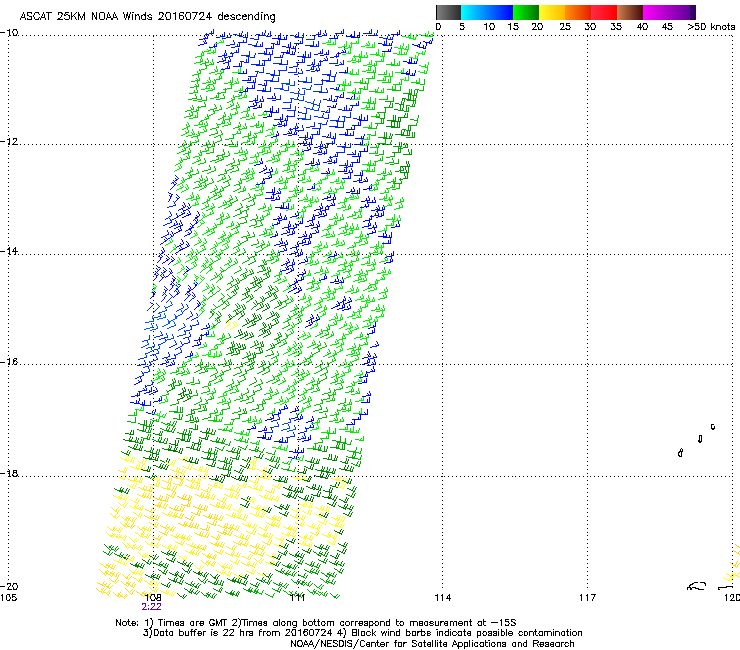The height and width of the screenshot is (650, 740).
Task: Click the -20 latitude axis label
Action: (9, 586)
